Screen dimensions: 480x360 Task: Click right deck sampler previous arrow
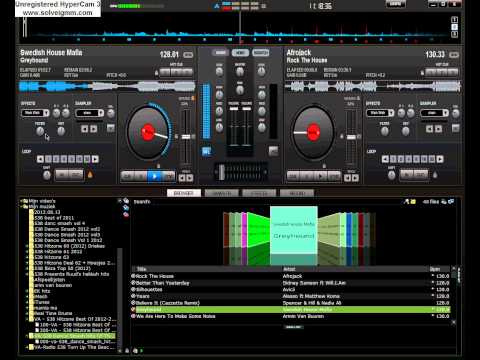430,129
